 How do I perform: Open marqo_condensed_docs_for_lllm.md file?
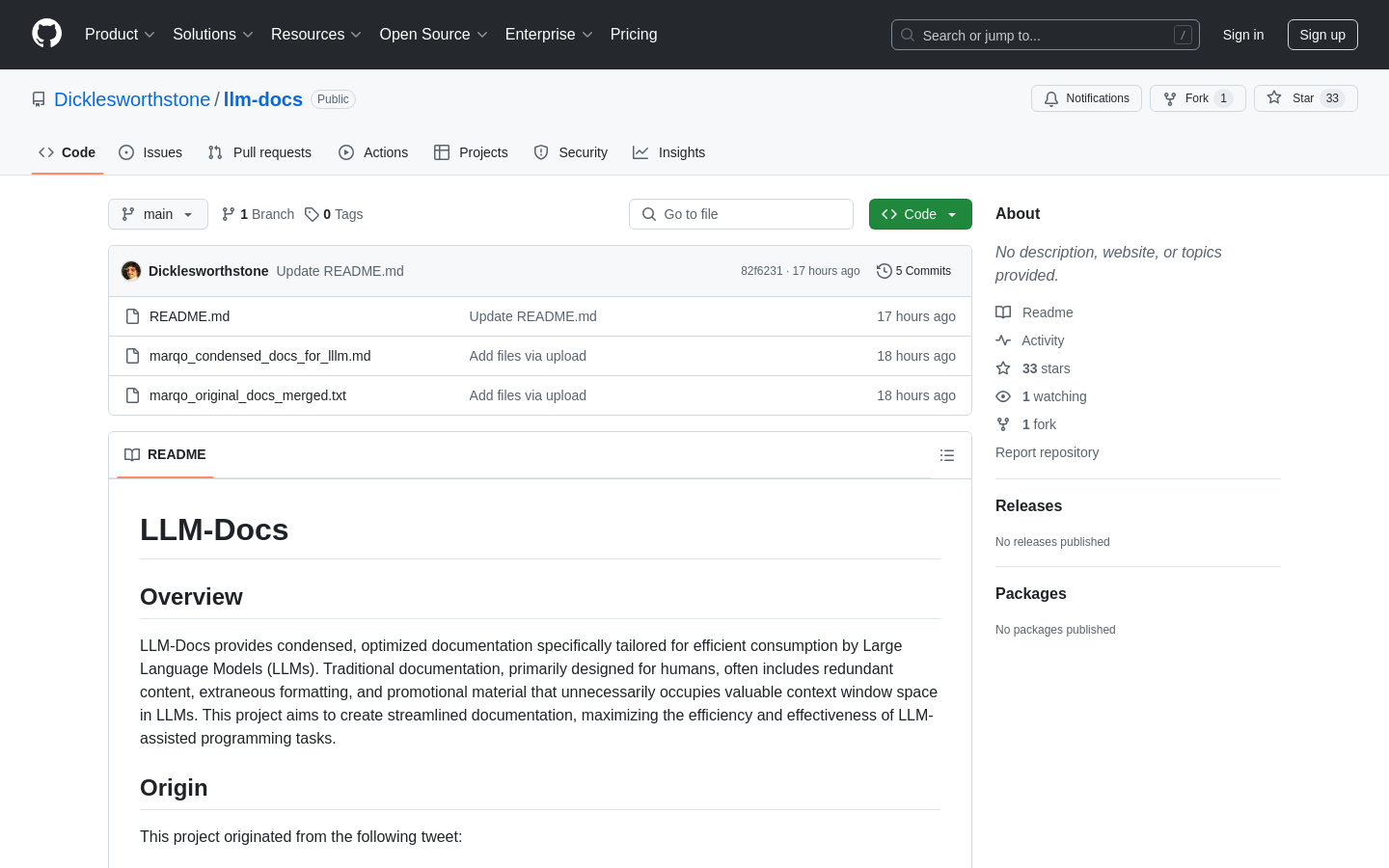(260, 356)
